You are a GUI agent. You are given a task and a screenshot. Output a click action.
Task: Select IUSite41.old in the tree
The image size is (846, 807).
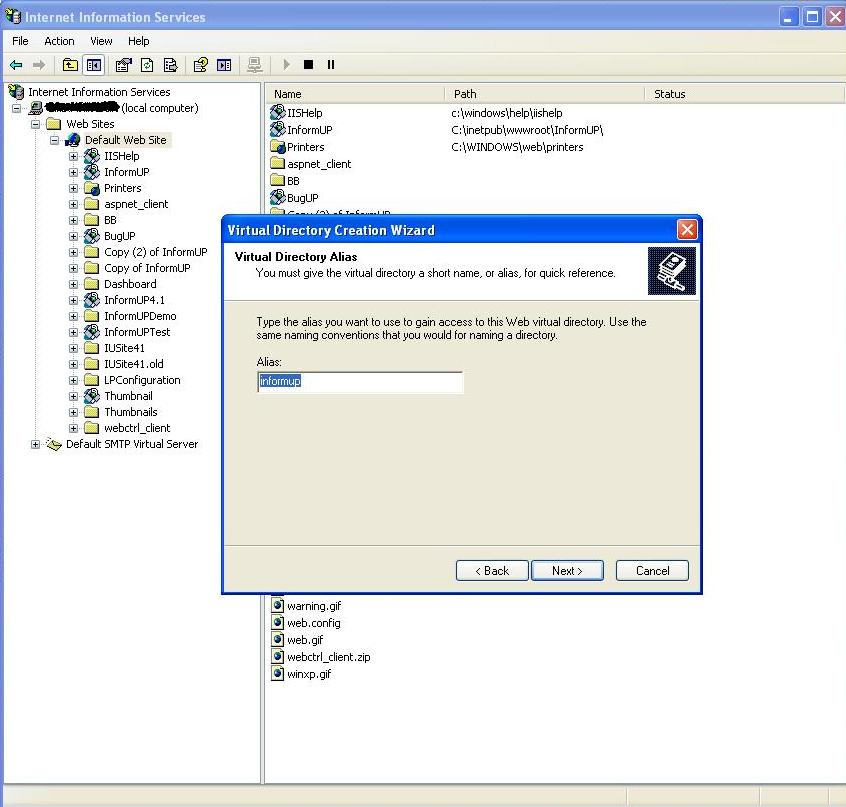134,364
